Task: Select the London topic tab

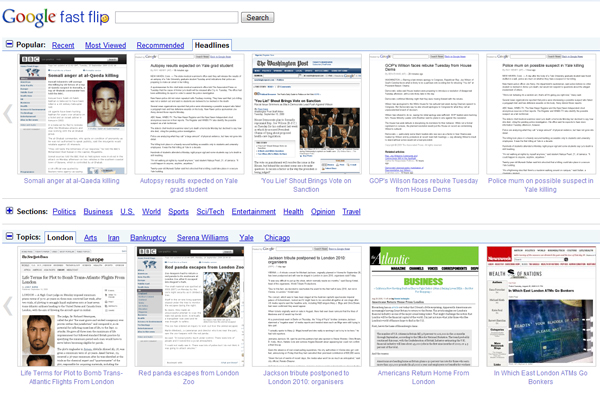Action: coord(60,237)
